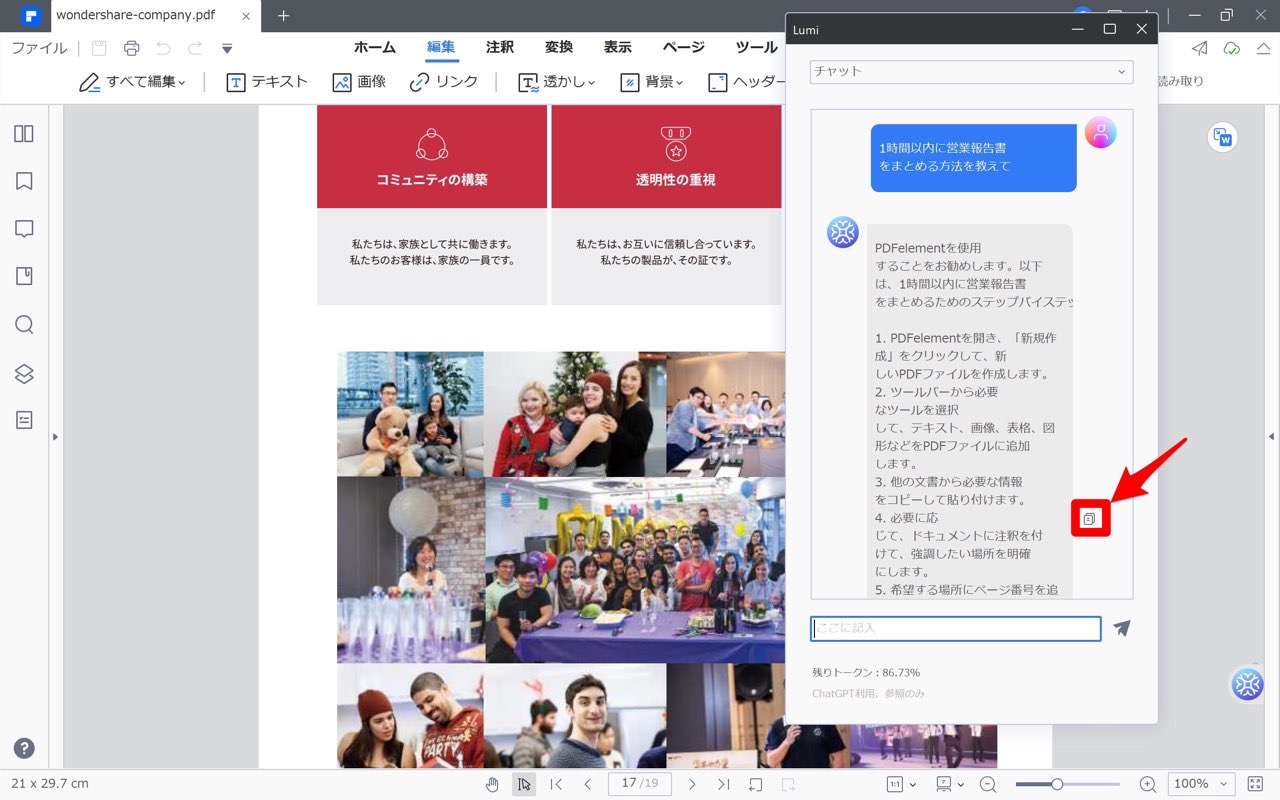Open the ファイル menu
Image resolution: width=1280 pixels, height=800 pixels.
(39, 48)
